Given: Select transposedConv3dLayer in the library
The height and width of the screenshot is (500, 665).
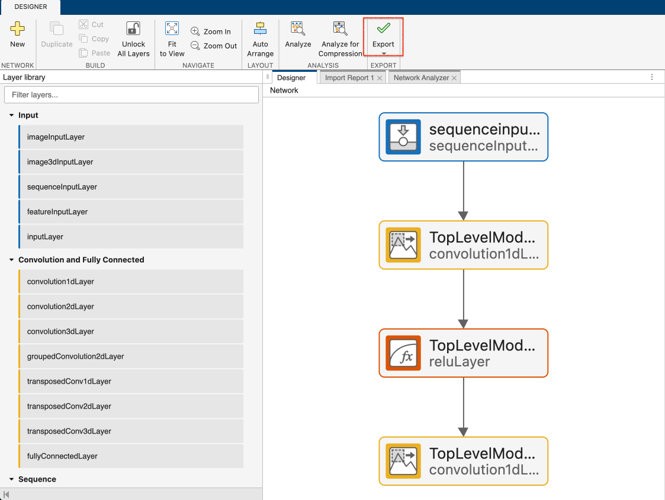Looking at the screenshot, I should (x=131, y=431).
